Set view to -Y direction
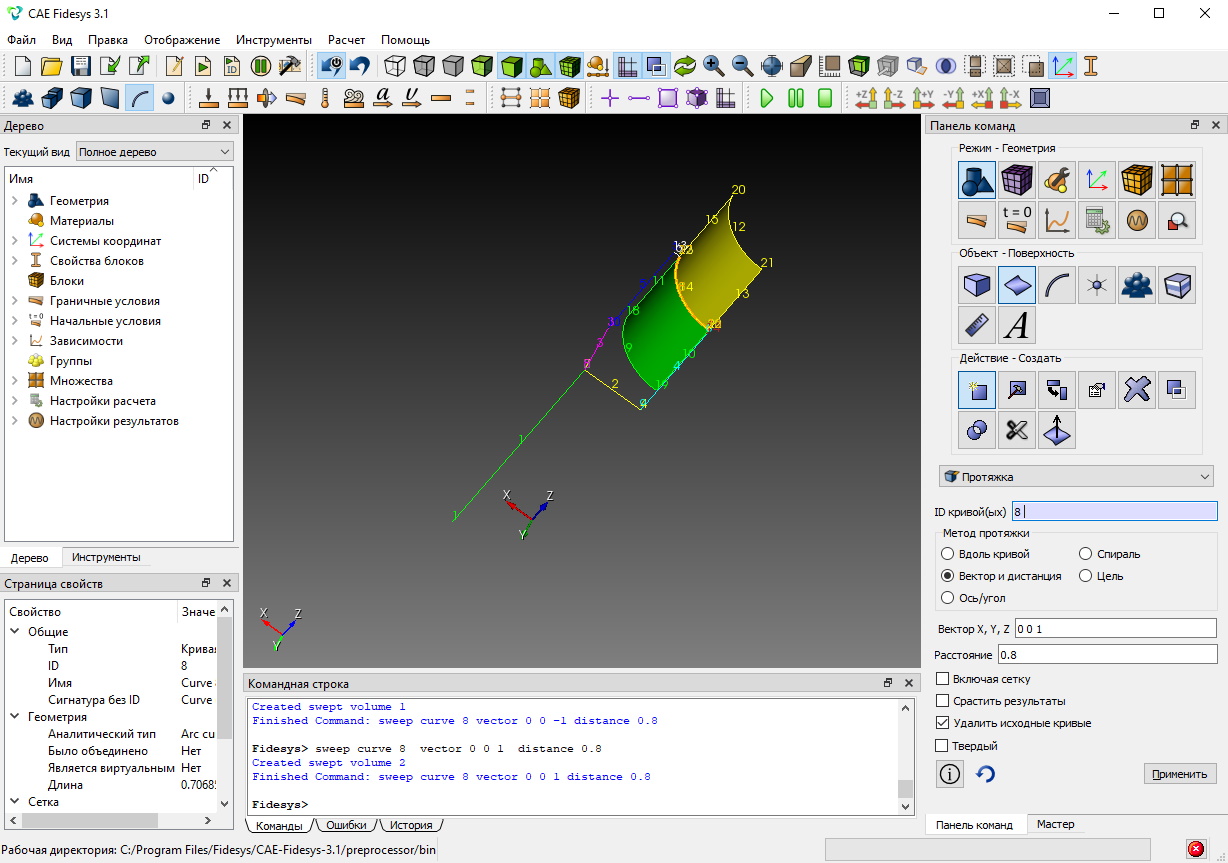The image size is (1228, 863). 953,98
